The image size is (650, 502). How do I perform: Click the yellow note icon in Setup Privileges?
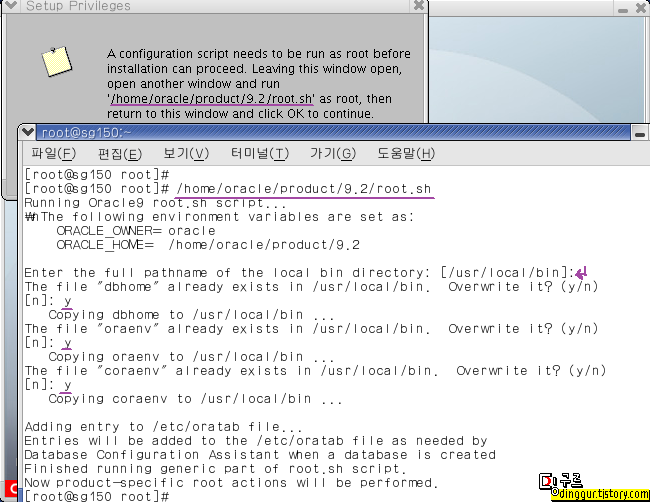pyautogui.click(x=57, y=61)
